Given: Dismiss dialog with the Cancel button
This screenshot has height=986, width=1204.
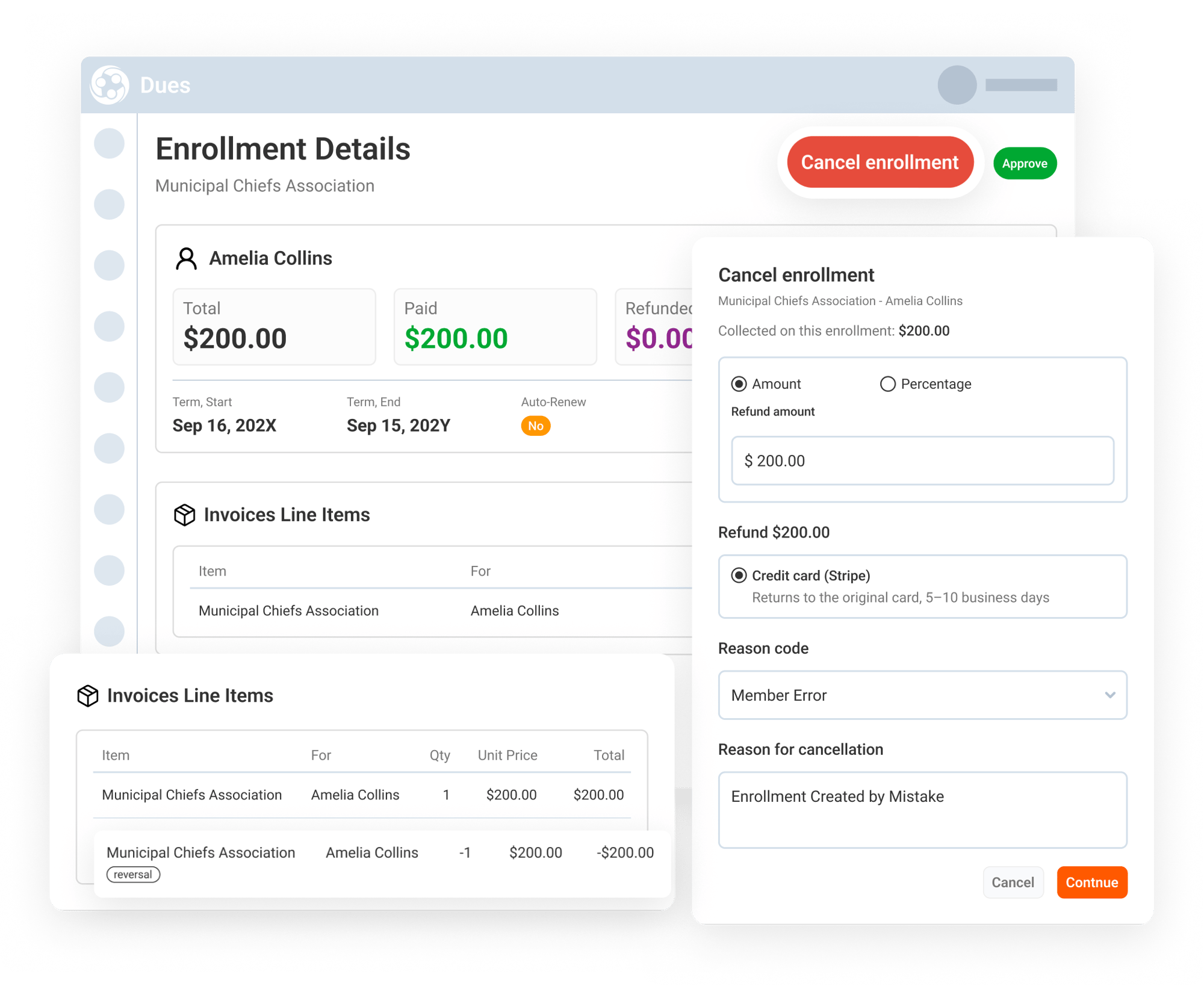Looking at the screenshot, I should (1013, 882).
